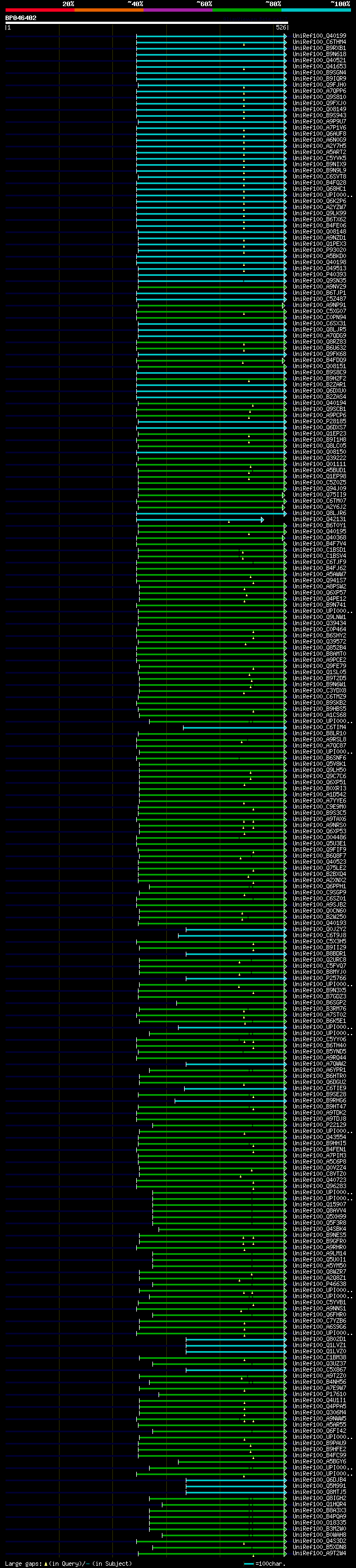This screenshot has height=1568, width=356.
Task: Open hit UniRef100_Q40199
Action: (x=319, y=36)
